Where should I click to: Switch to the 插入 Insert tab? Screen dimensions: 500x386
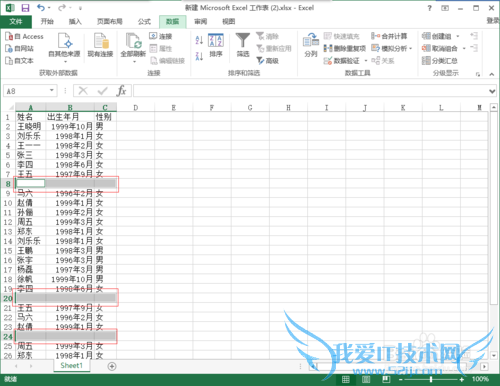coord(75,22)
